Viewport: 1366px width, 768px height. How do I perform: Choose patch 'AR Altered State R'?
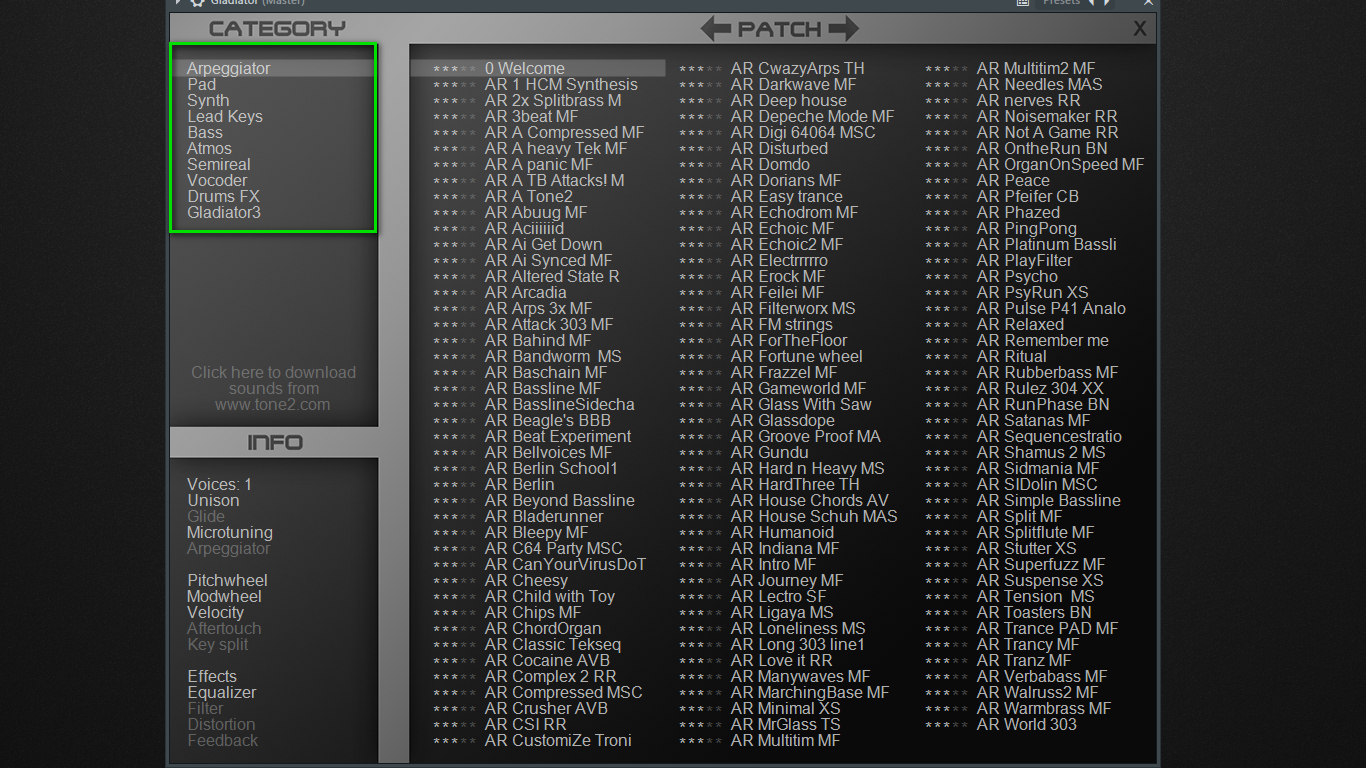click(x=552, y=277)
